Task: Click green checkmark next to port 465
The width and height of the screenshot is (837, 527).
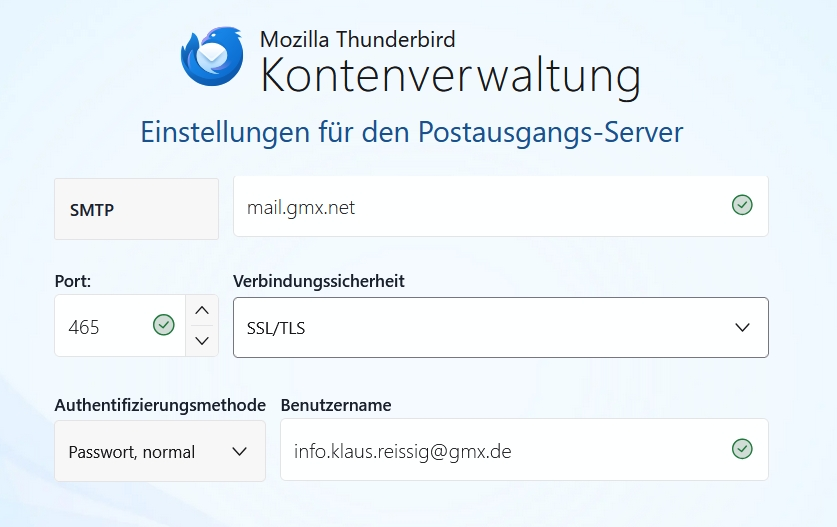Action: [164, 325]
